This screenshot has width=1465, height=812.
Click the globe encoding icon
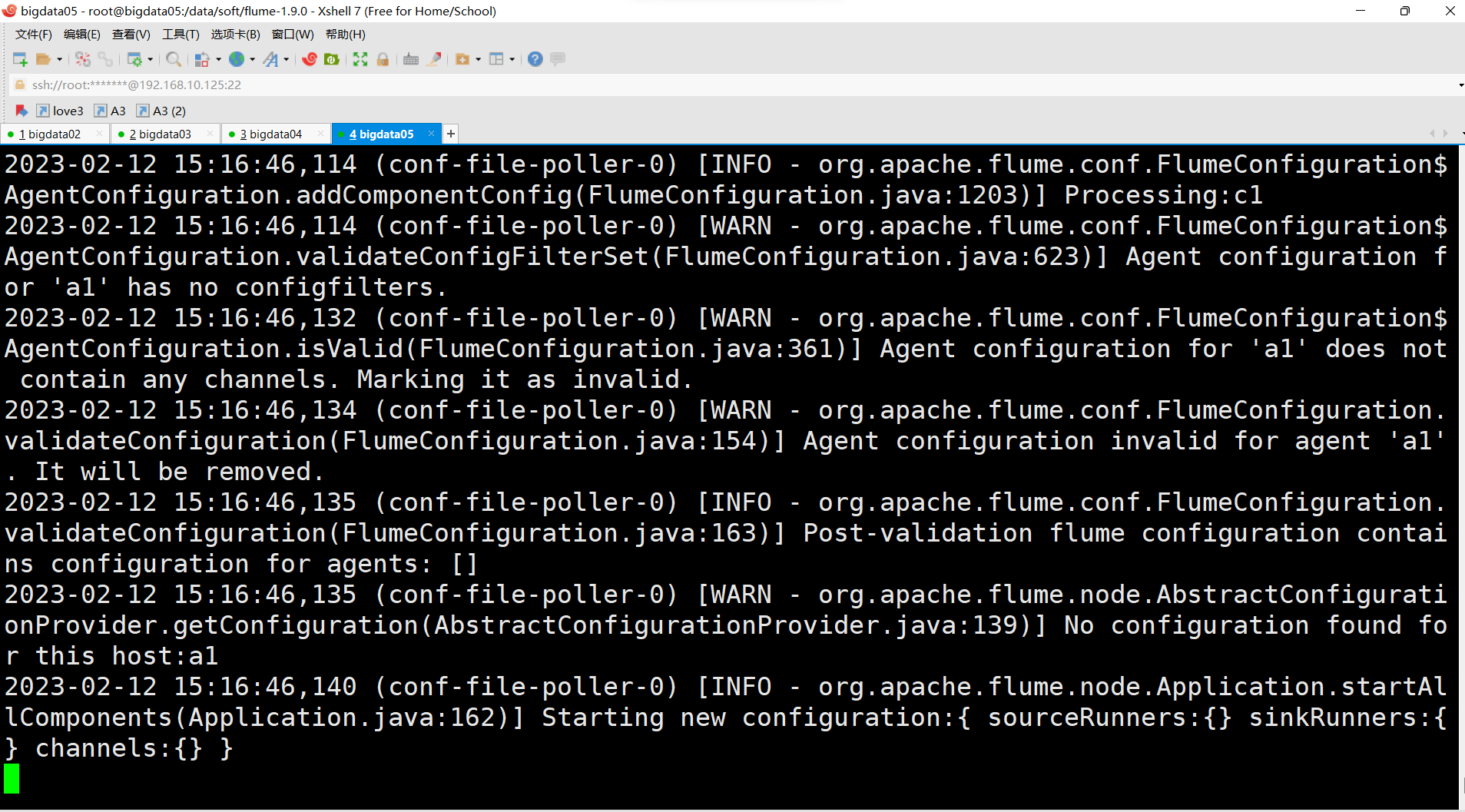[x=237, y=59]
